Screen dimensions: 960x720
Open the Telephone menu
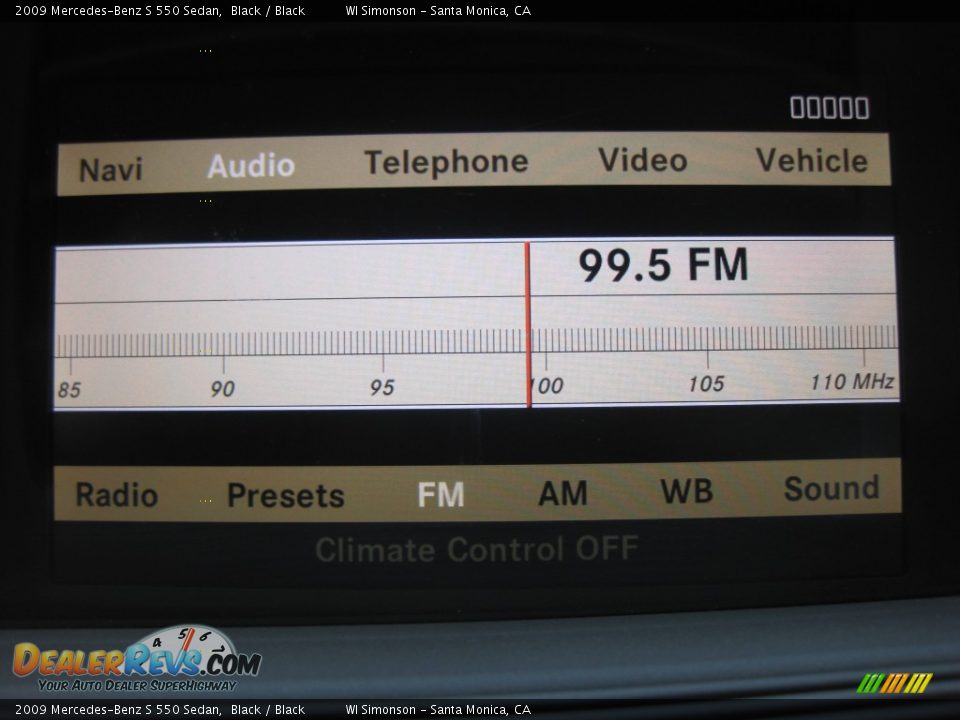pyautogui.click(x=446, y=163)
